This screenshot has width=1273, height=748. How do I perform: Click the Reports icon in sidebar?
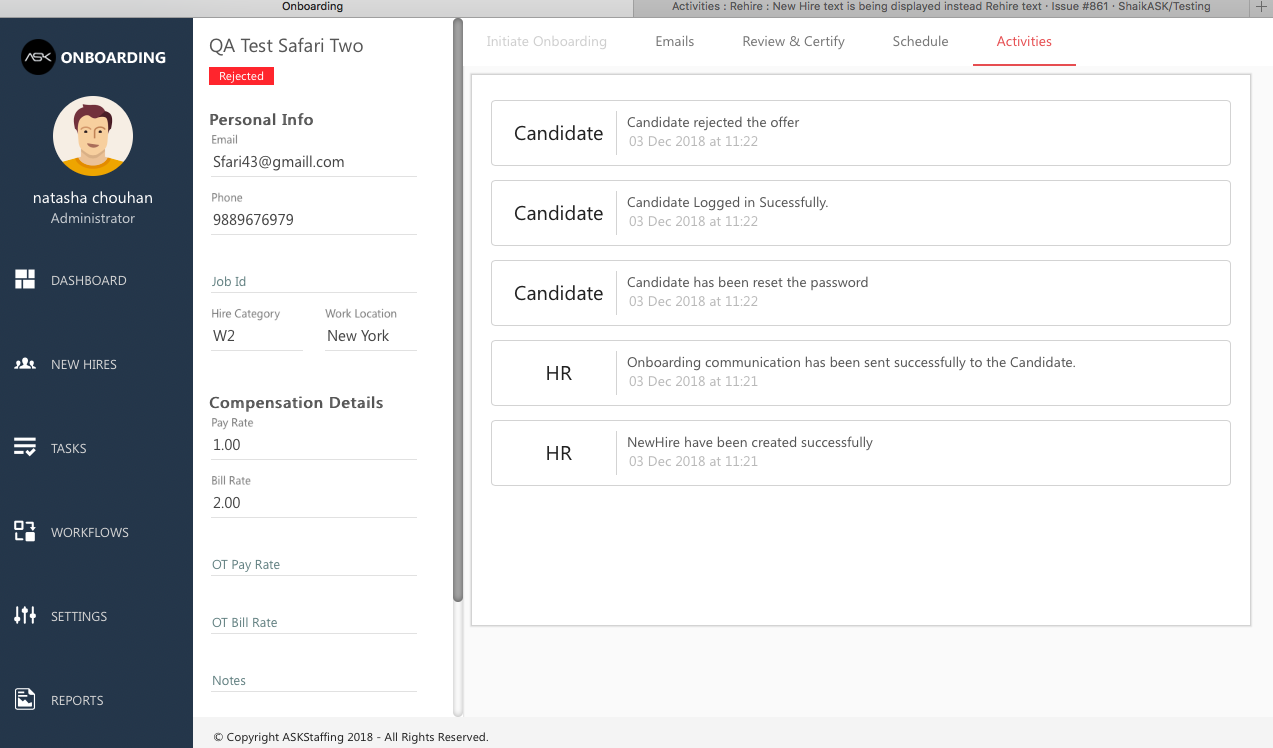(25, 700)
